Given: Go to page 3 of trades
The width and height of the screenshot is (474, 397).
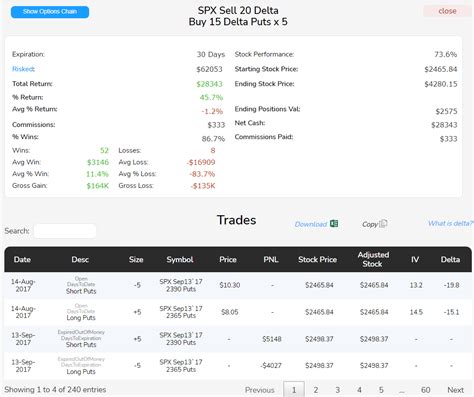Looking at the screenshot, I should coord(337,390).
